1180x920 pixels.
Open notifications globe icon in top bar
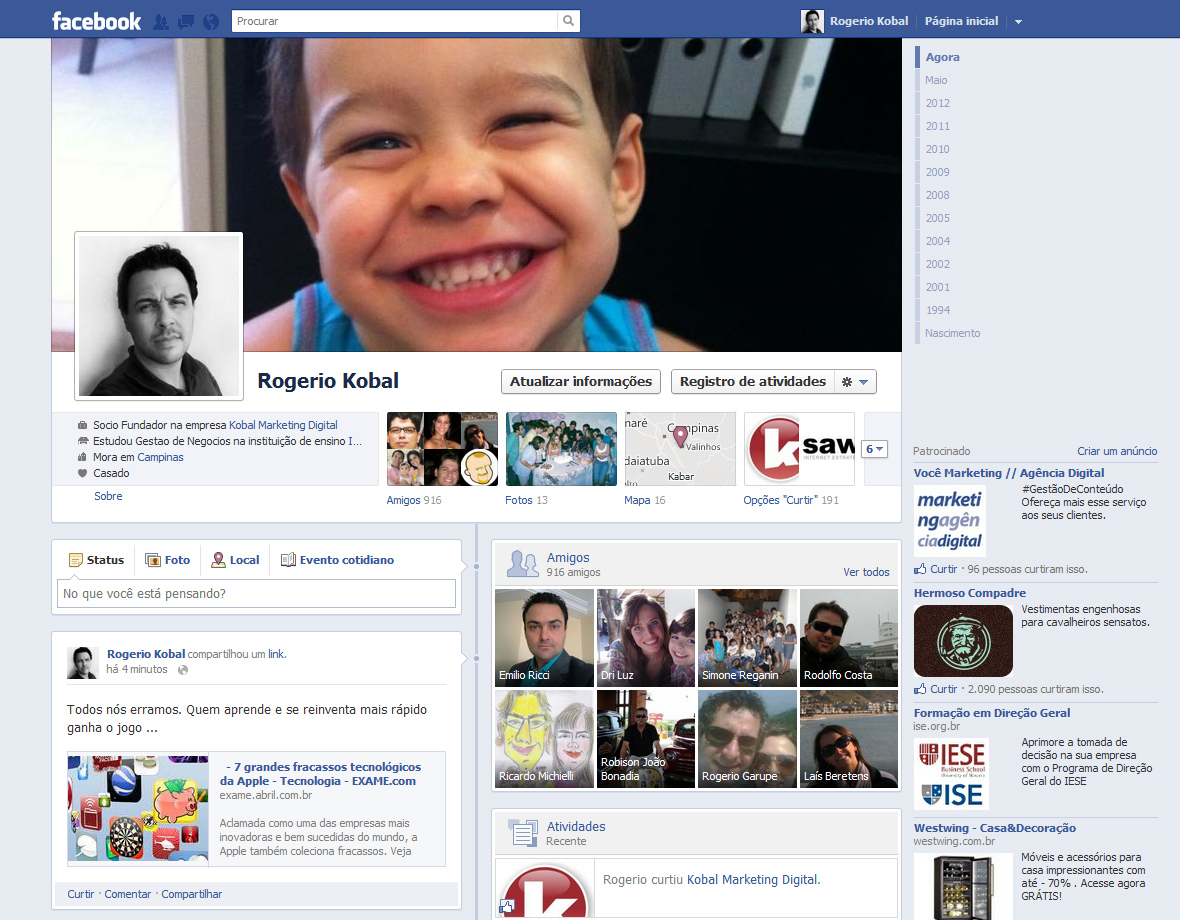point(210,21)
